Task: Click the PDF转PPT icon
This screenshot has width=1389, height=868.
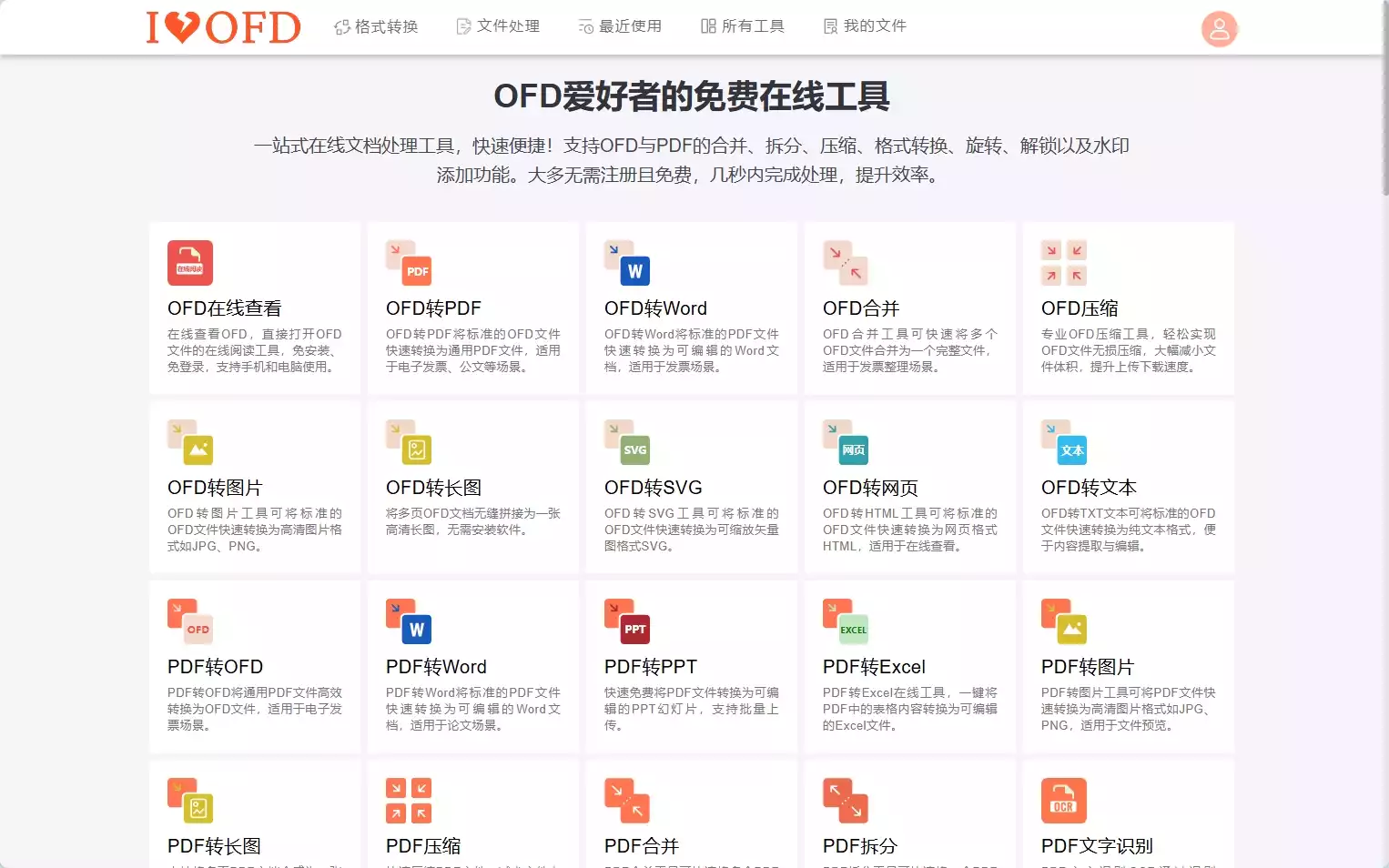Action: coord(627,621)
